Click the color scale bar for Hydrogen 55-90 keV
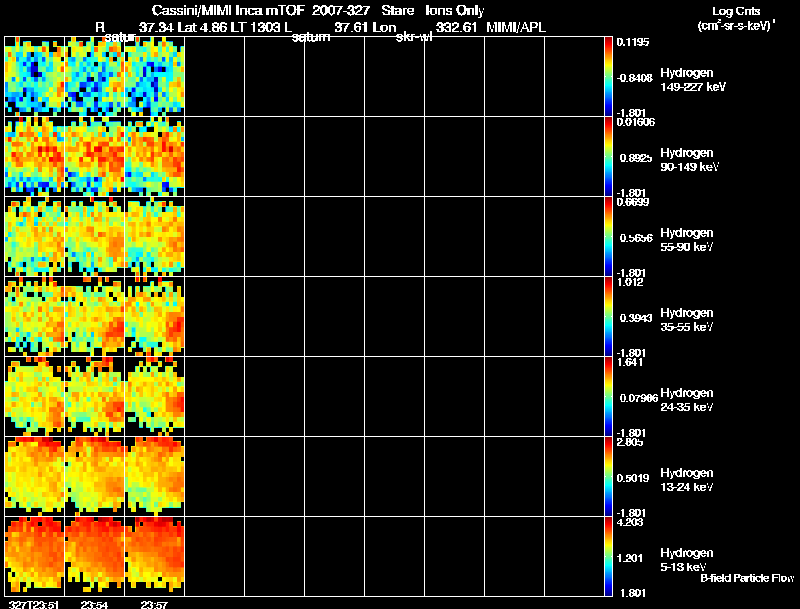The height and width of the screenshot is (609, 800). [608, 237]
